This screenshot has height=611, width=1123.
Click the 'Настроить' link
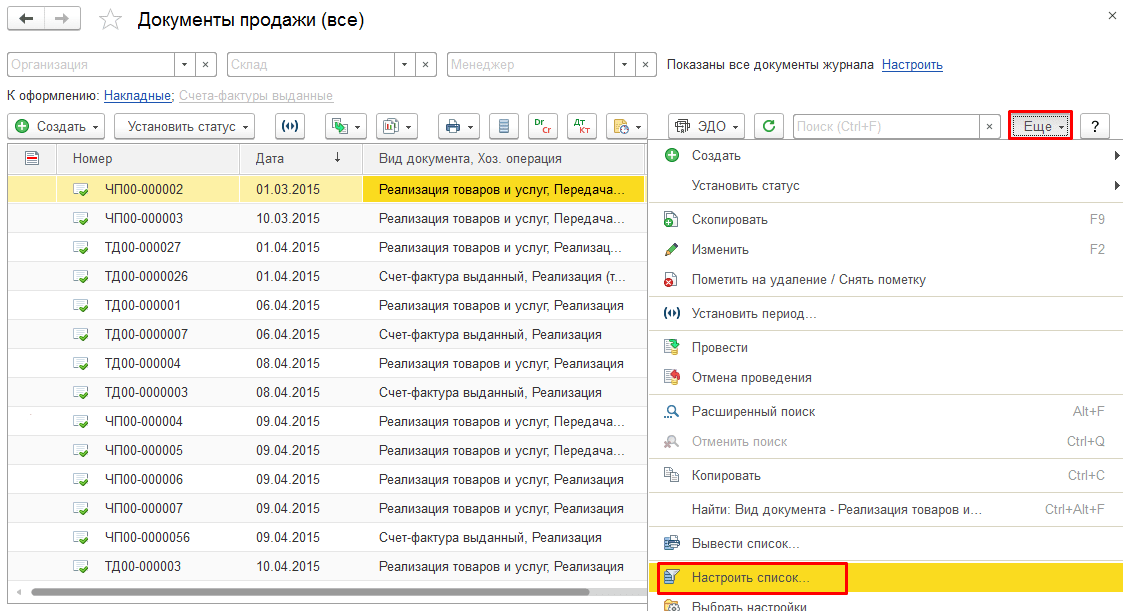click(912, 65)
